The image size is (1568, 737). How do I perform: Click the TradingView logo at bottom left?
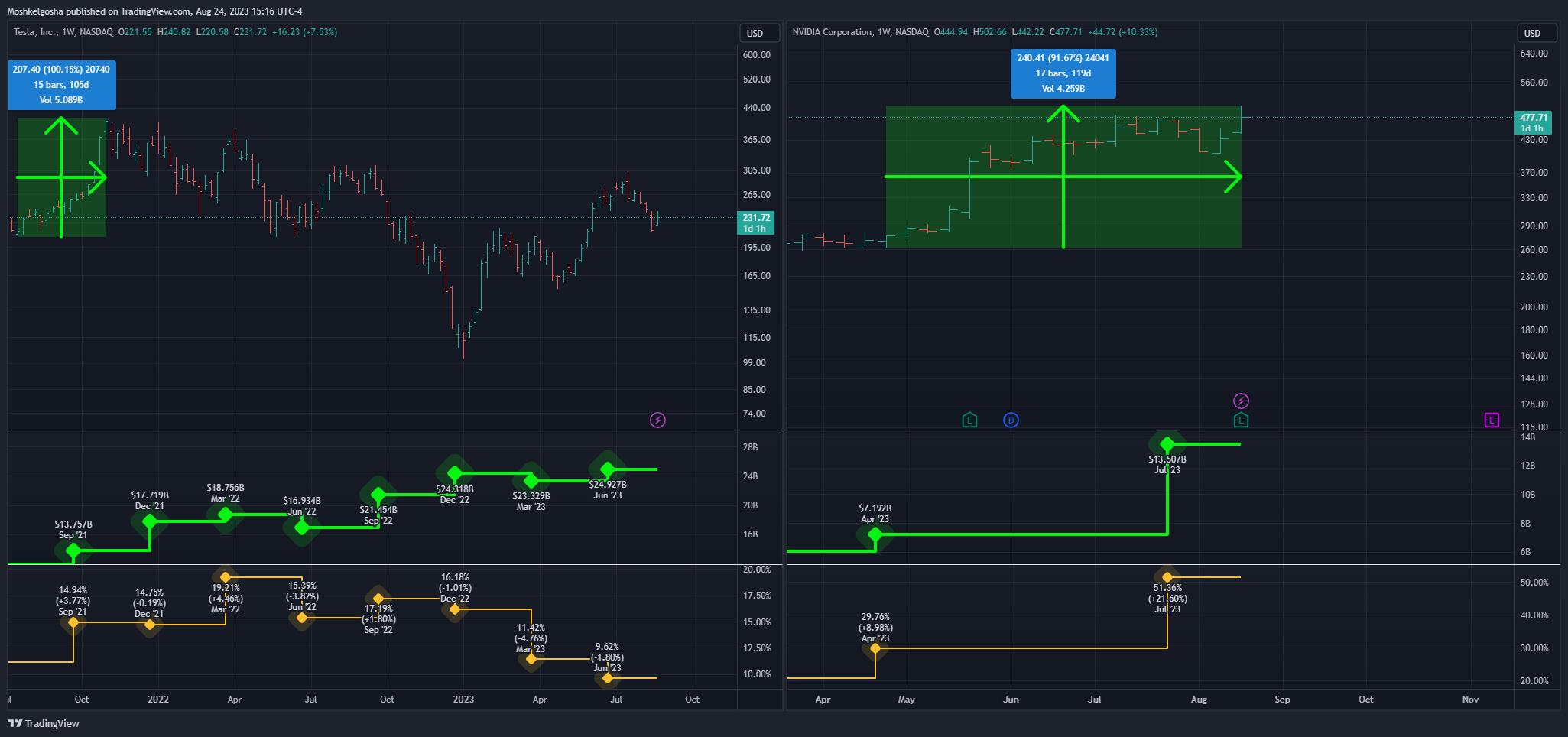[44, 723]
